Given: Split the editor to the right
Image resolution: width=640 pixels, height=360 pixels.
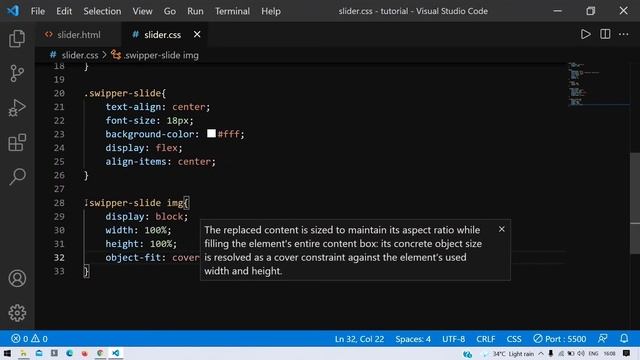Looking at the screenshot, I should click(x=605, y=34).
